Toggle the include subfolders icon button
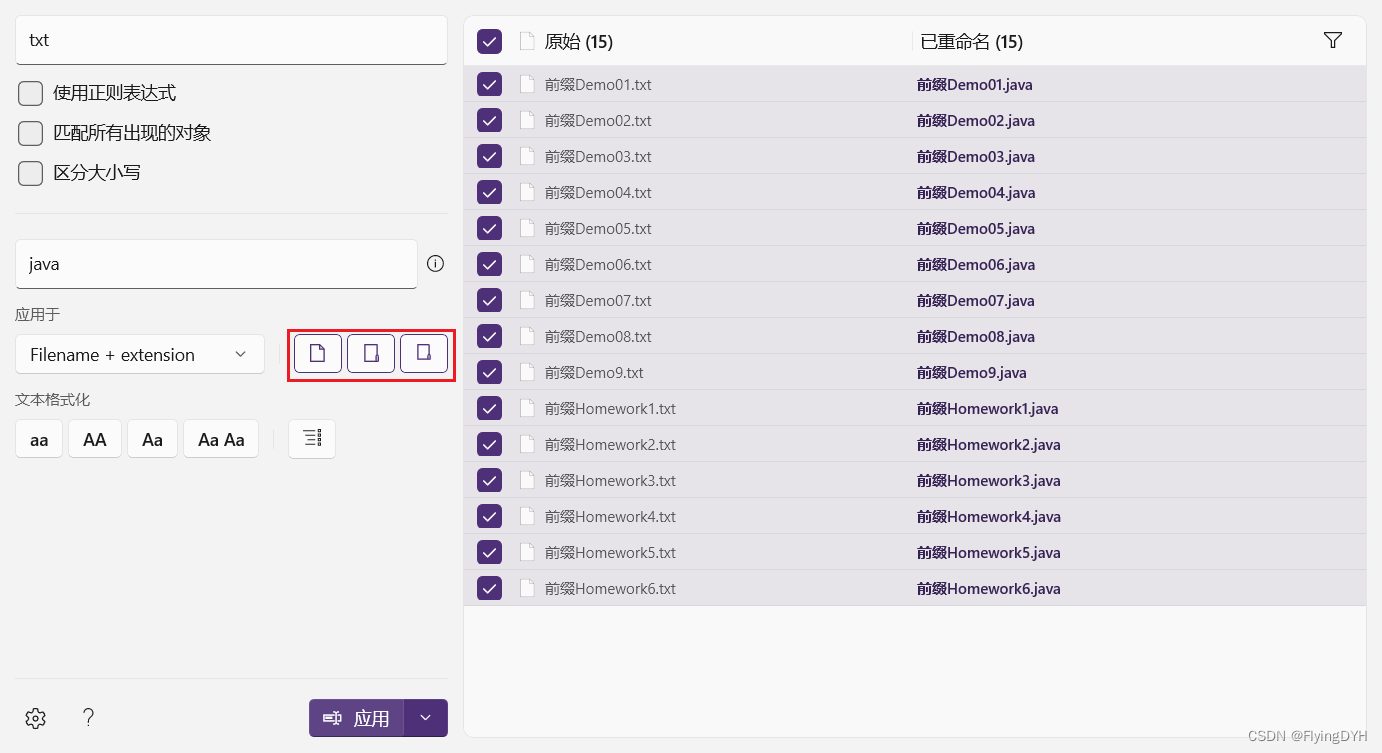The image size is (1382, 753). pyautogui.click(x=424, y=354)
